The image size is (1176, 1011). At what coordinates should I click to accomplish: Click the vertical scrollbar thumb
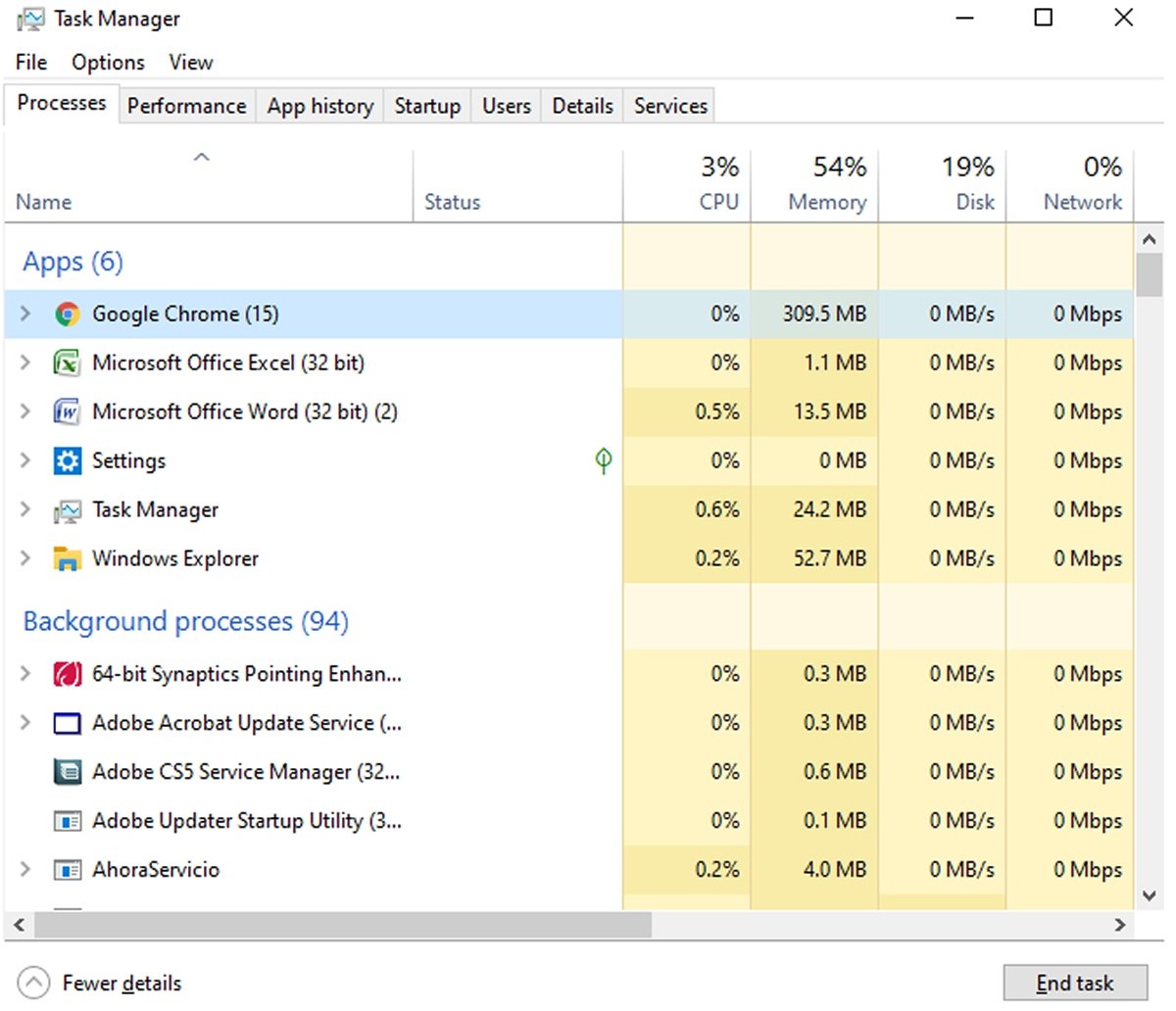(x=1150, y=274)
